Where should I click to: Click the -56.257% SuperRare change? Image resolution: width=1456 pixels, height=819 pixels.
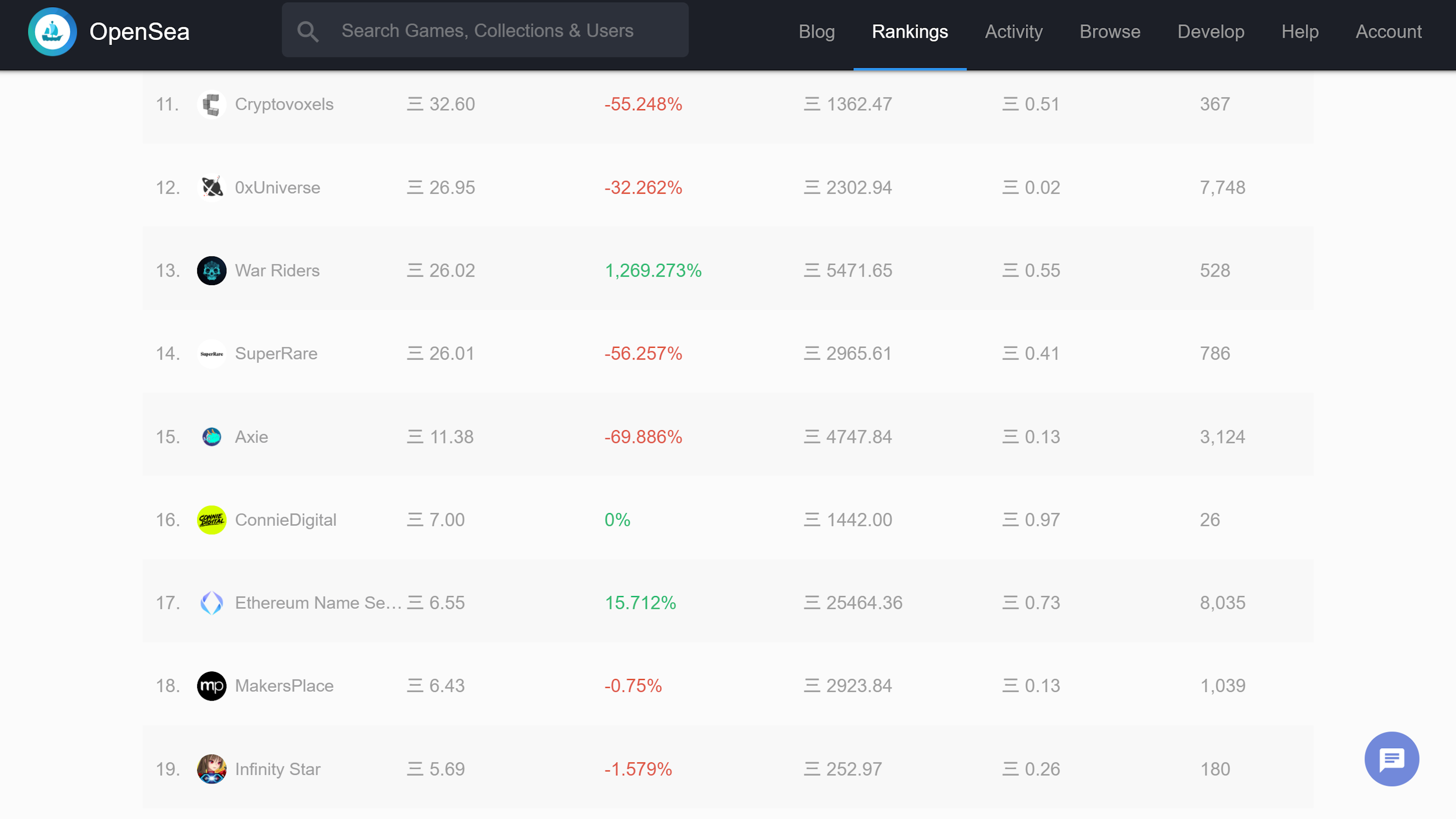(643, 354)
